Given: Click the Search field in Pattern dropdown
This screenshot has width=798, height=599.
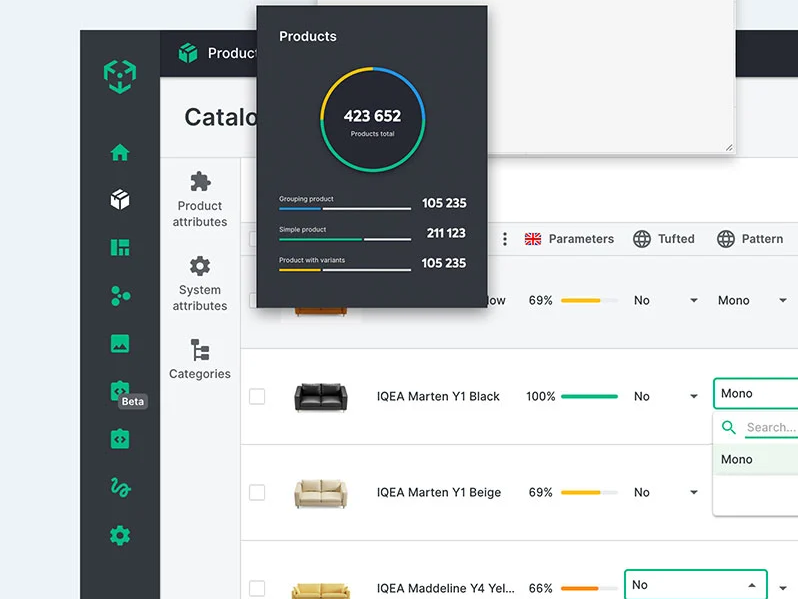Looking at the screenshot, I should [770, 428].
